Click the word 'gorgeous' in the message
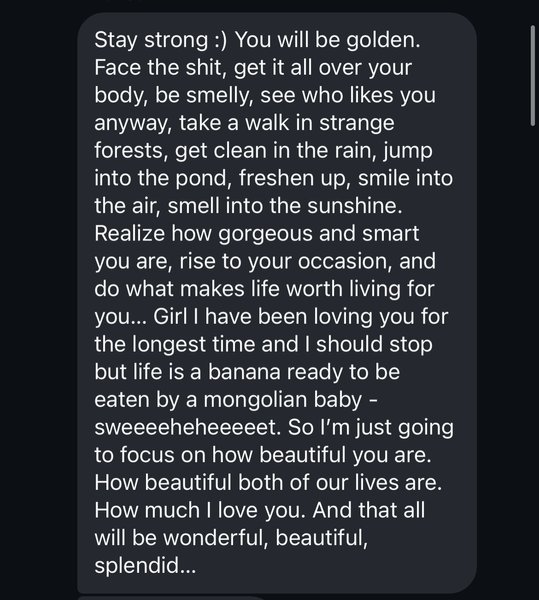 coord(265,234)
